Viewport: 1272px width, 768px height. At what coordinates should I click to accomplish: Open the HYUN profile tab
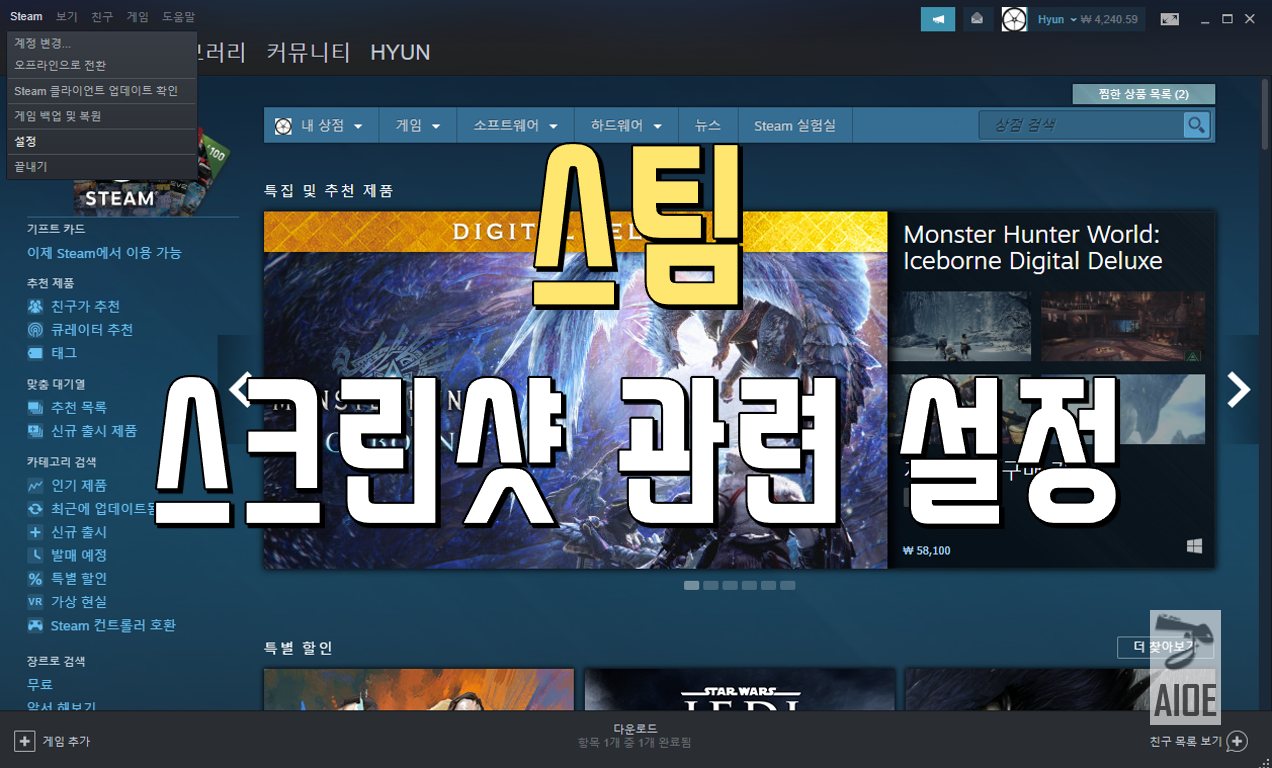[400, 53]
